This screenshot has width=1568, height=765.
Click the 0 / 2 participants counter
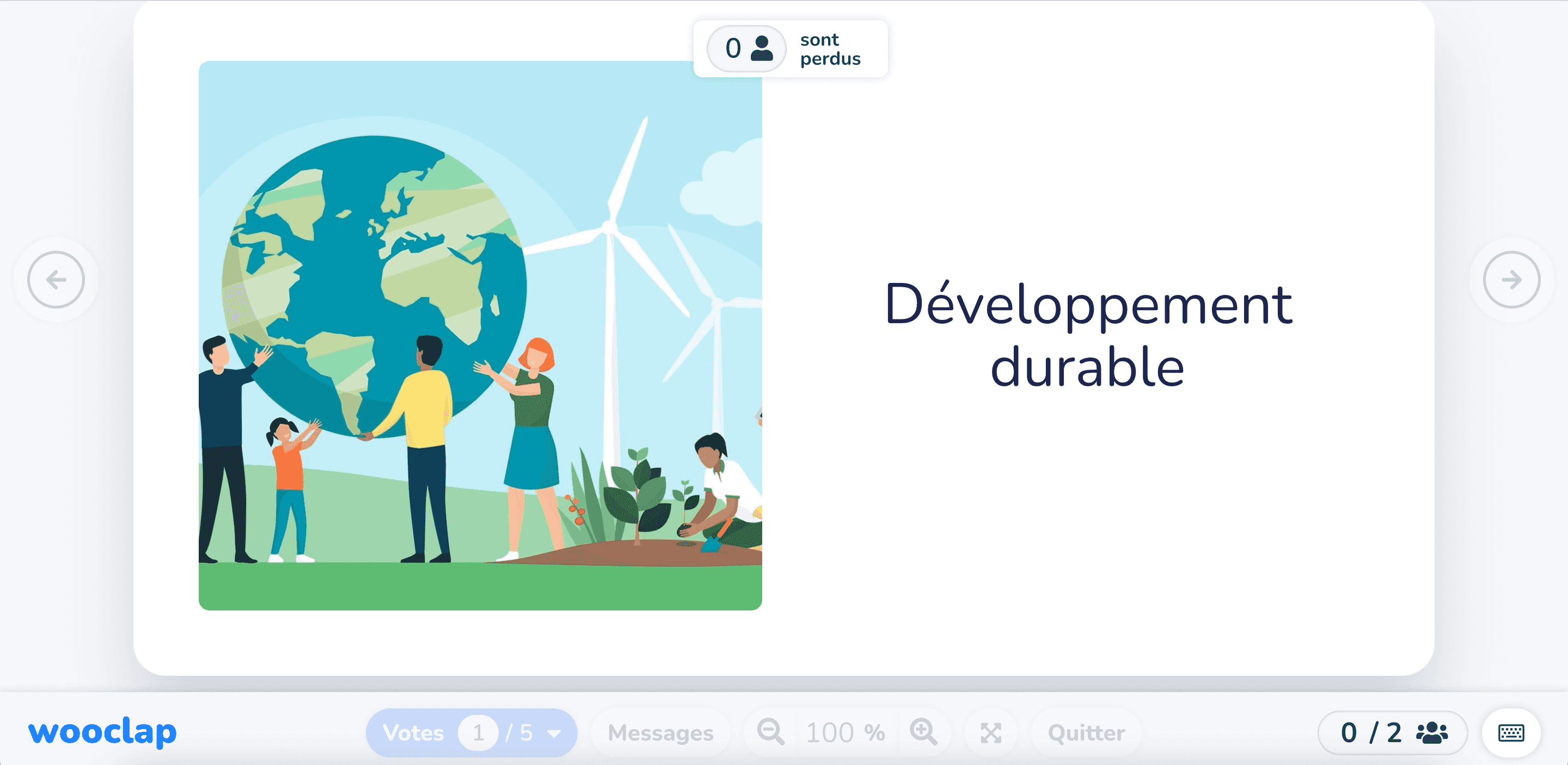(1392, 733)
